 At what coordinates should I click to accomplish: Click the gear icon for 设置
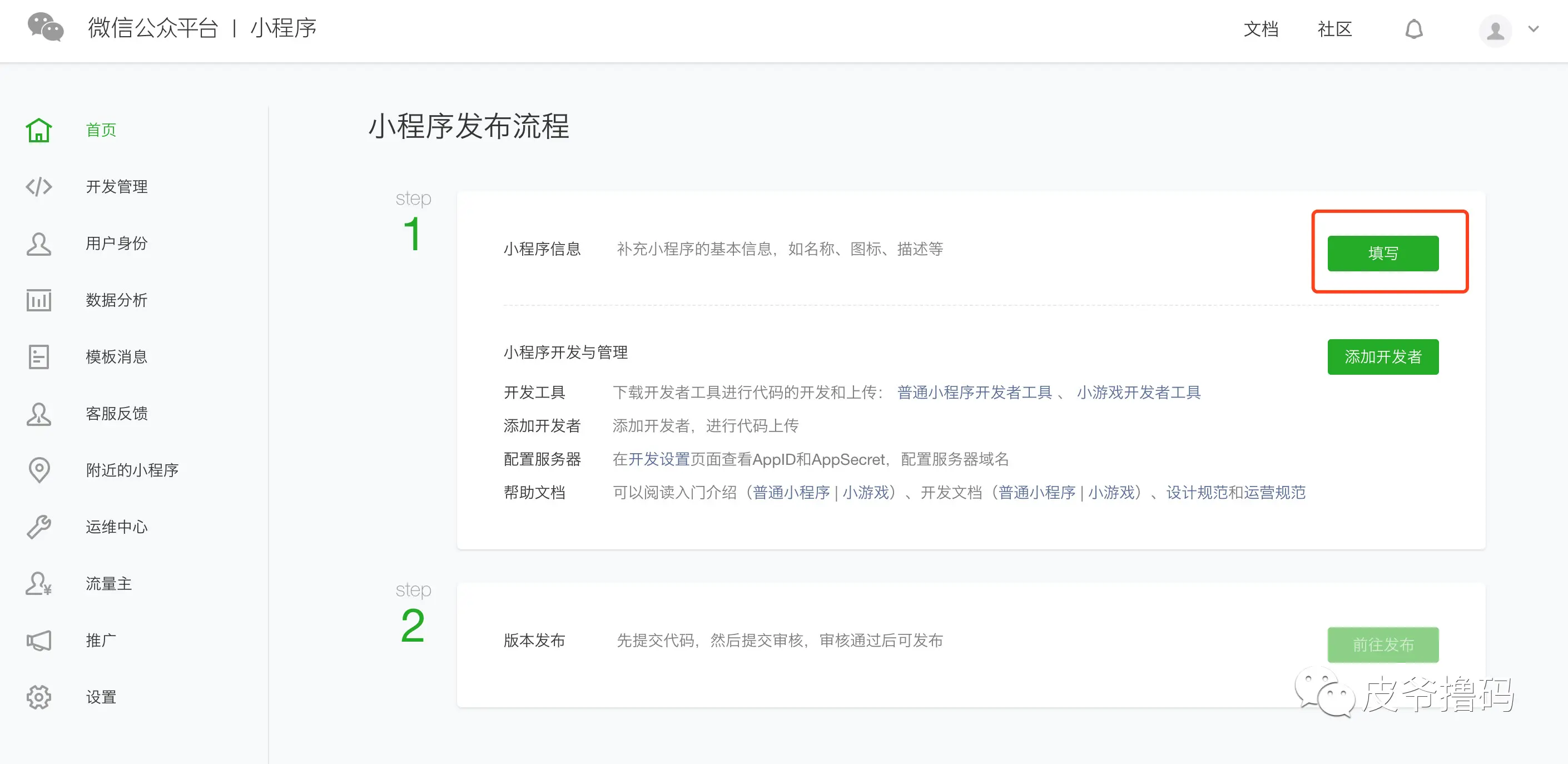tap(39, 697)
